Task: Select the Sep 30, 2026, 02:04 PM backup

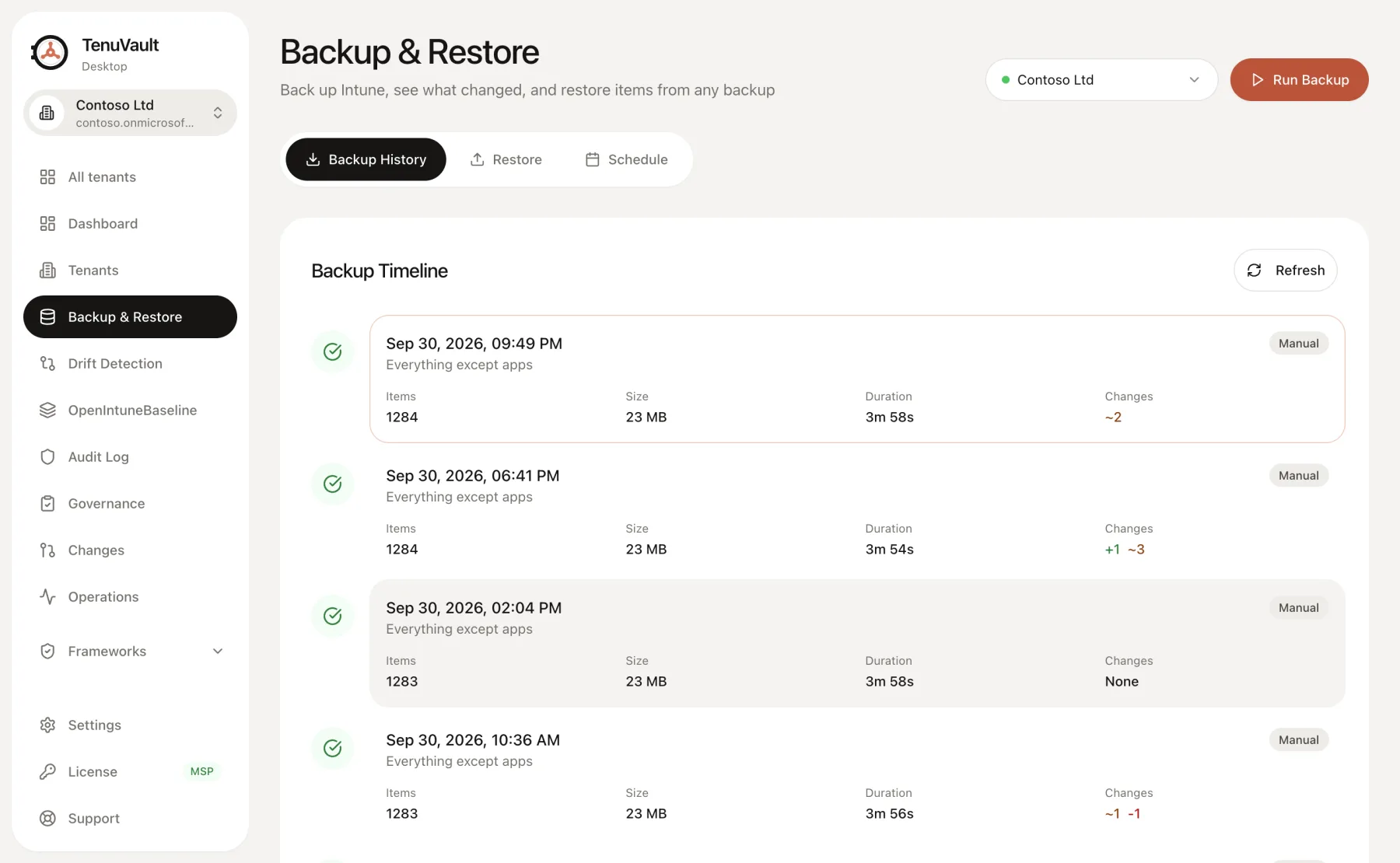Action: point(857,643)
